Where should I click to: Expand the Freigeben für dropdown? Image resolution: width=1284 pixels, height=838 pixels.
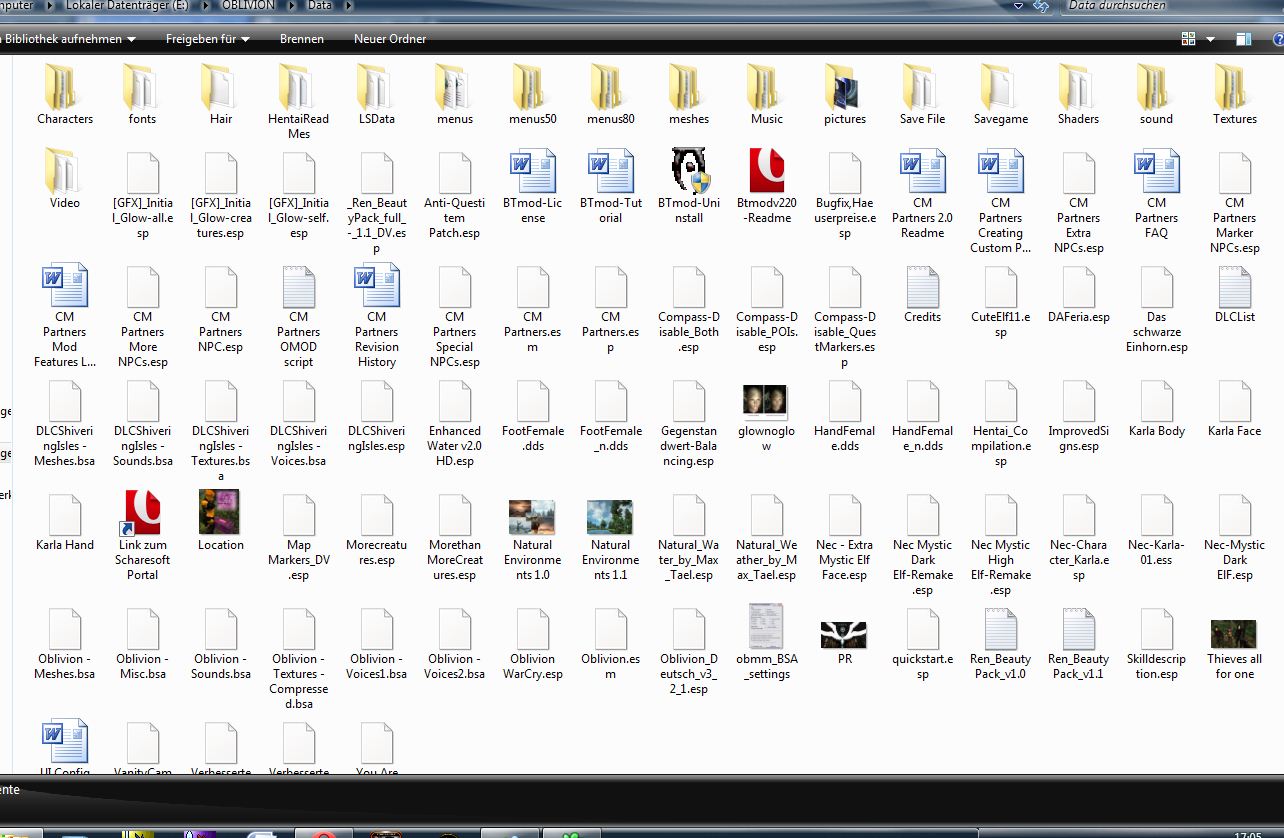[207, 39]
